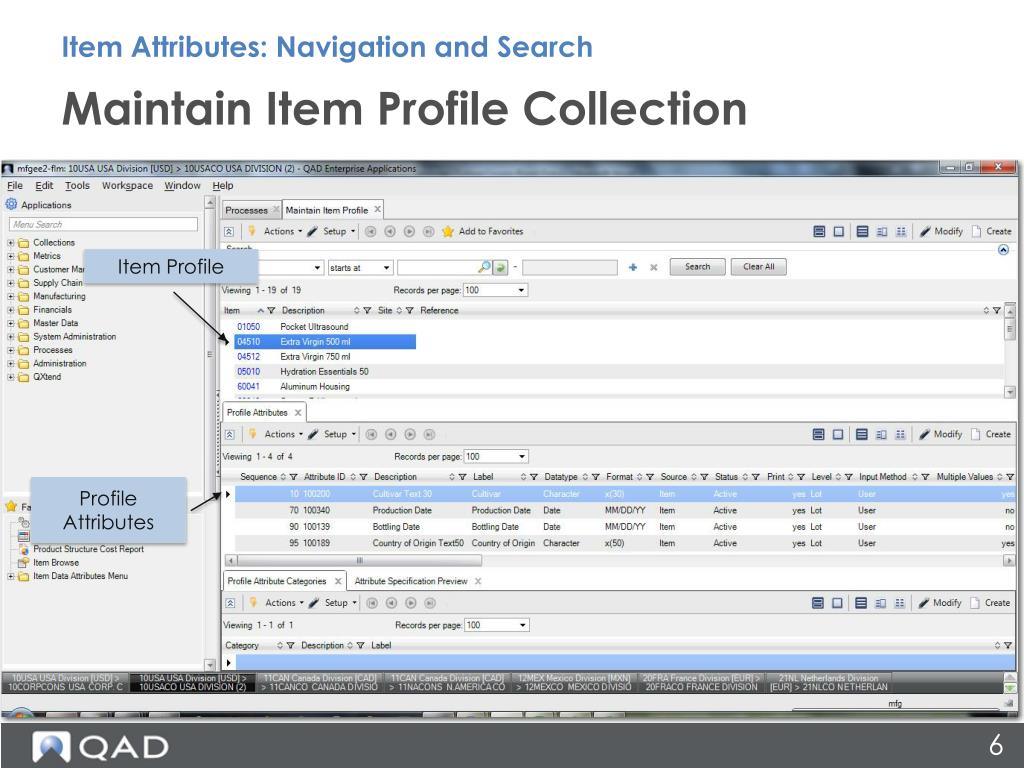Image resolution: width=1024 pixels, height=768 pixels.
Task: Go to next record in Maintain Item Profile toolbar
Action: pyautogui.click(x=409, y=231)
